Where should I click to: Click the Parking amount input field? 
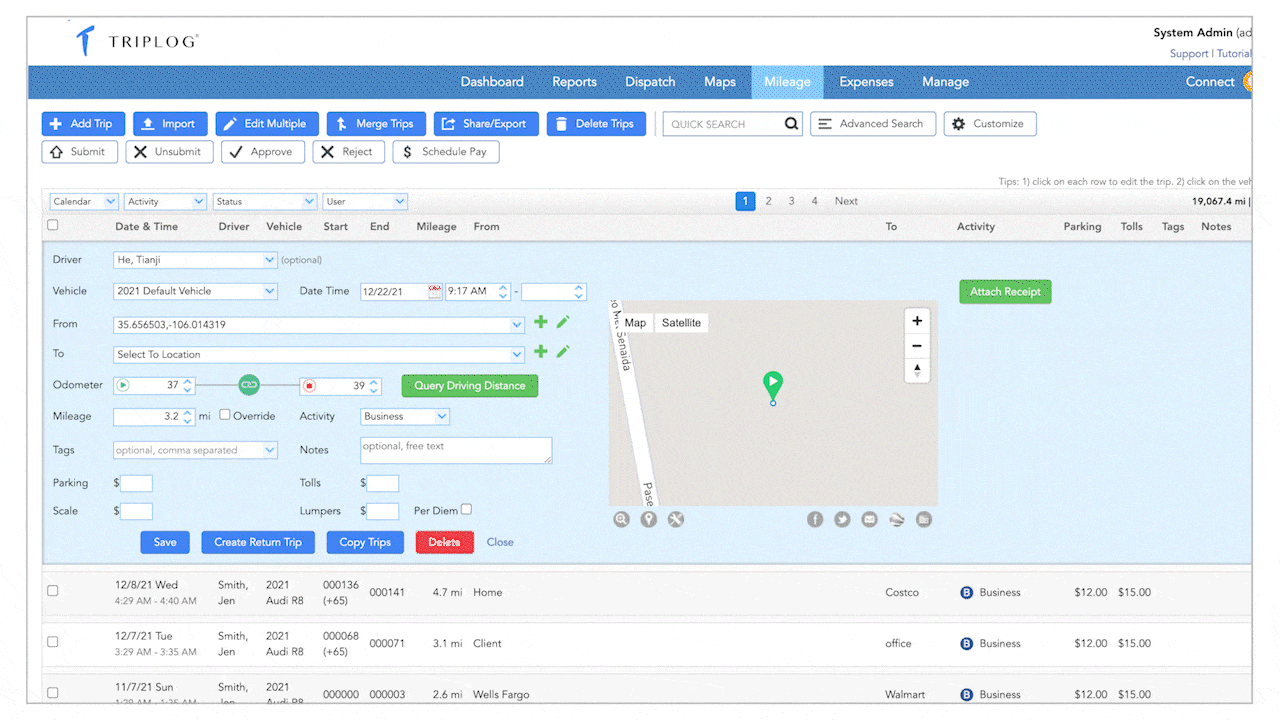tap(136, 483)
